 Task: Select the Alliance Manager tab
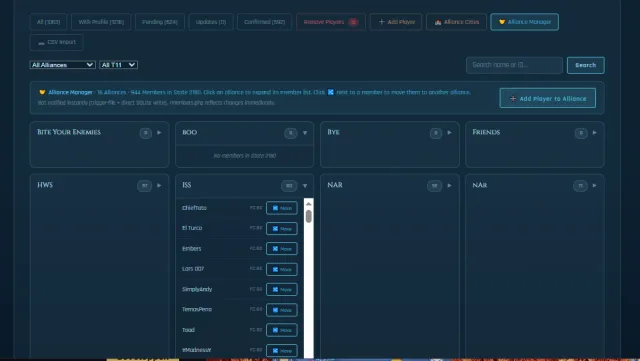pos(524,22)
